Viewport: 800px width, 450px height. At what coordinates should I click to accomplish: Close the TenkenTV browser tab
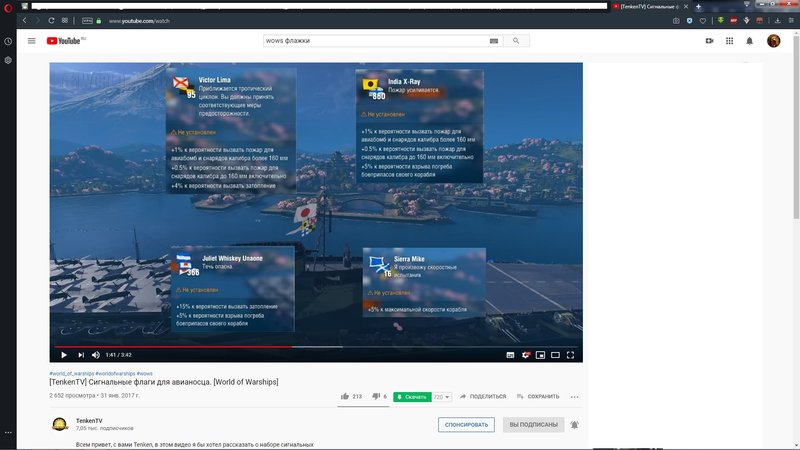(686, 7)
